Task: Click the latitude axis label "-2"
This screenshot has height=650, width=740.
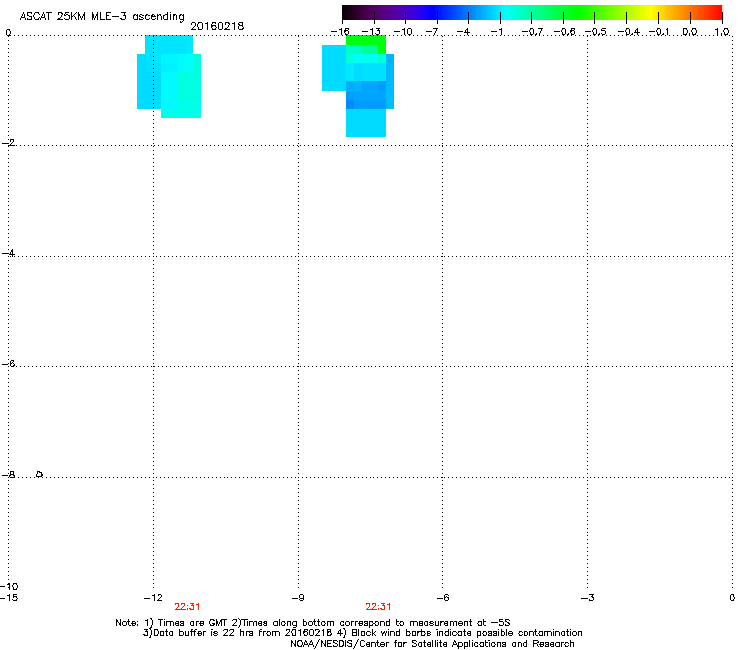Action: (8, 143)
